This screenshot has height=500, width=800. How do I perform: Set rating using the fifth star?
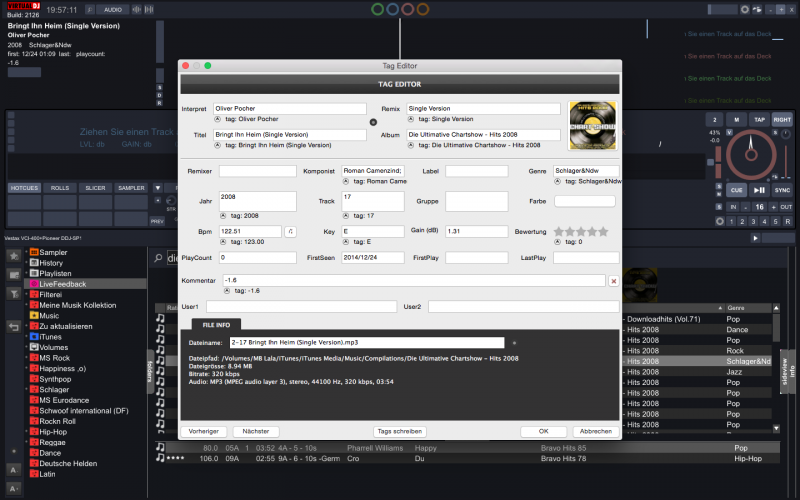604,232
